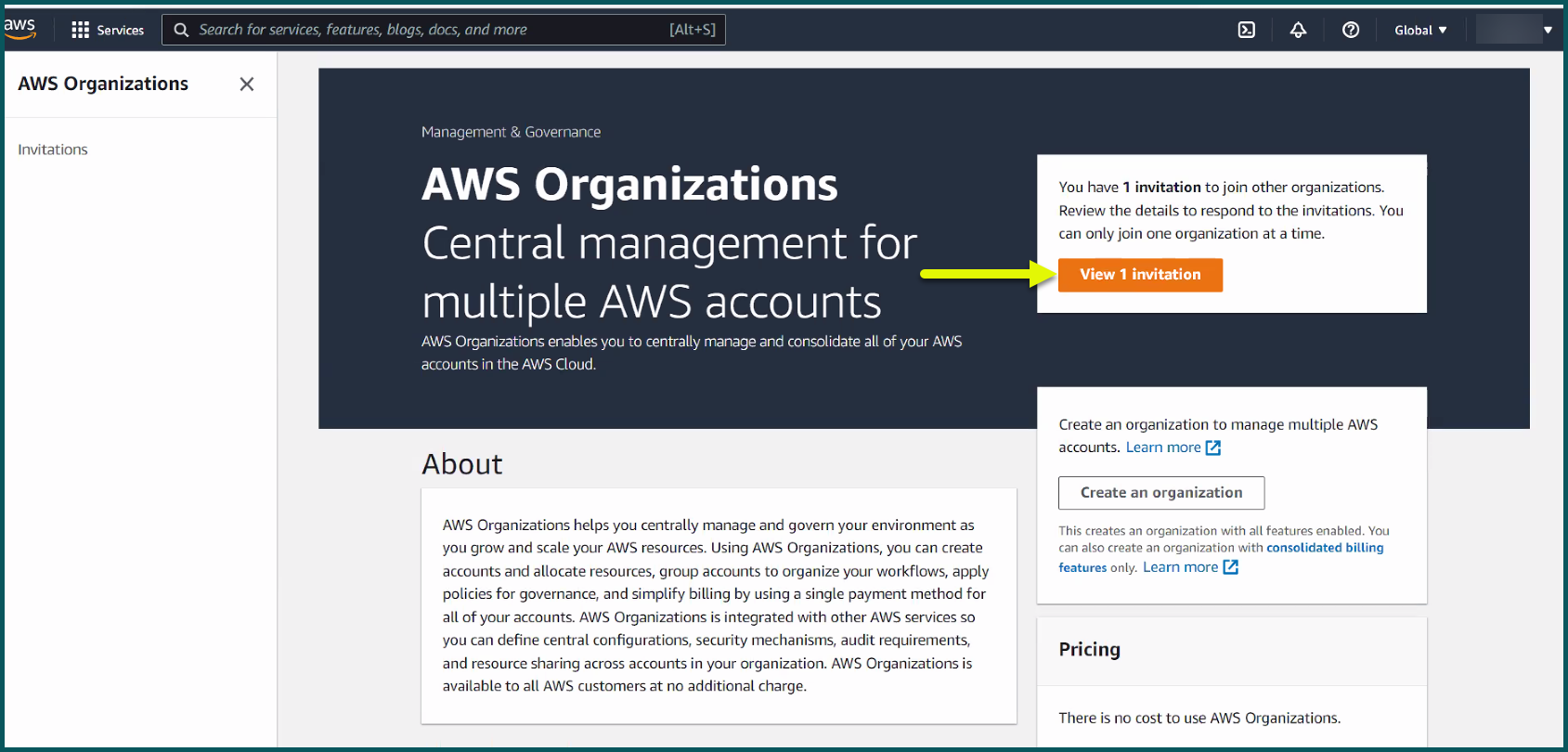Follow Learn more link after features only
1568x752 pixels.
[x=1180, y=567]
